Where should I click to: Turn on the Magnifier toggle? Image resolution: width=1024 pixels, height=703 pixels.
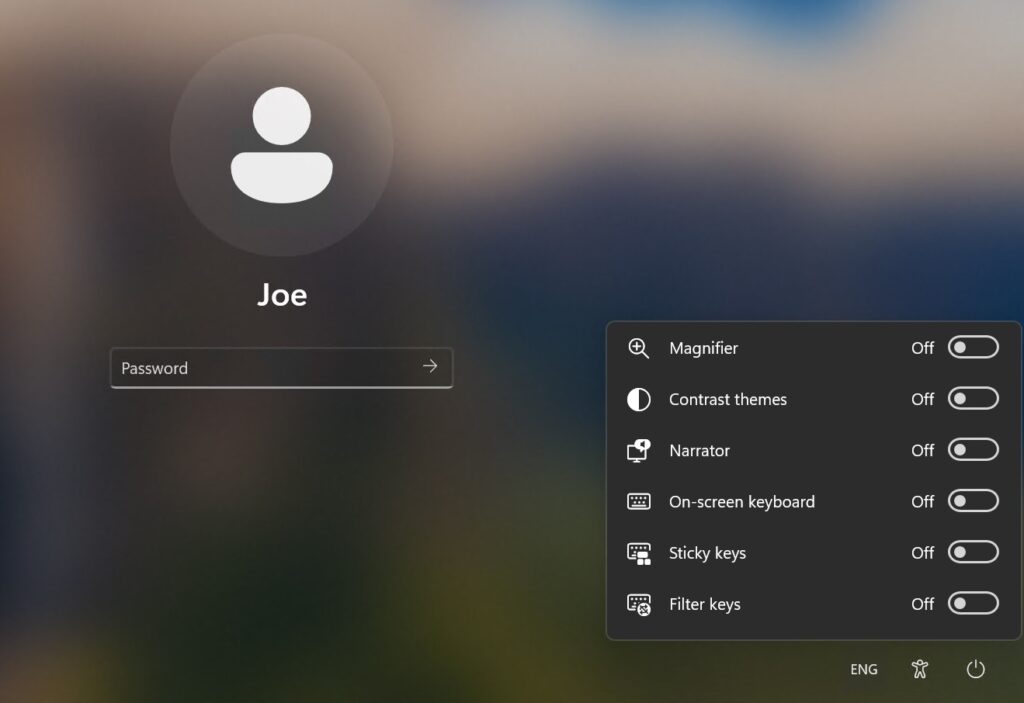click(x=972, y=348)
